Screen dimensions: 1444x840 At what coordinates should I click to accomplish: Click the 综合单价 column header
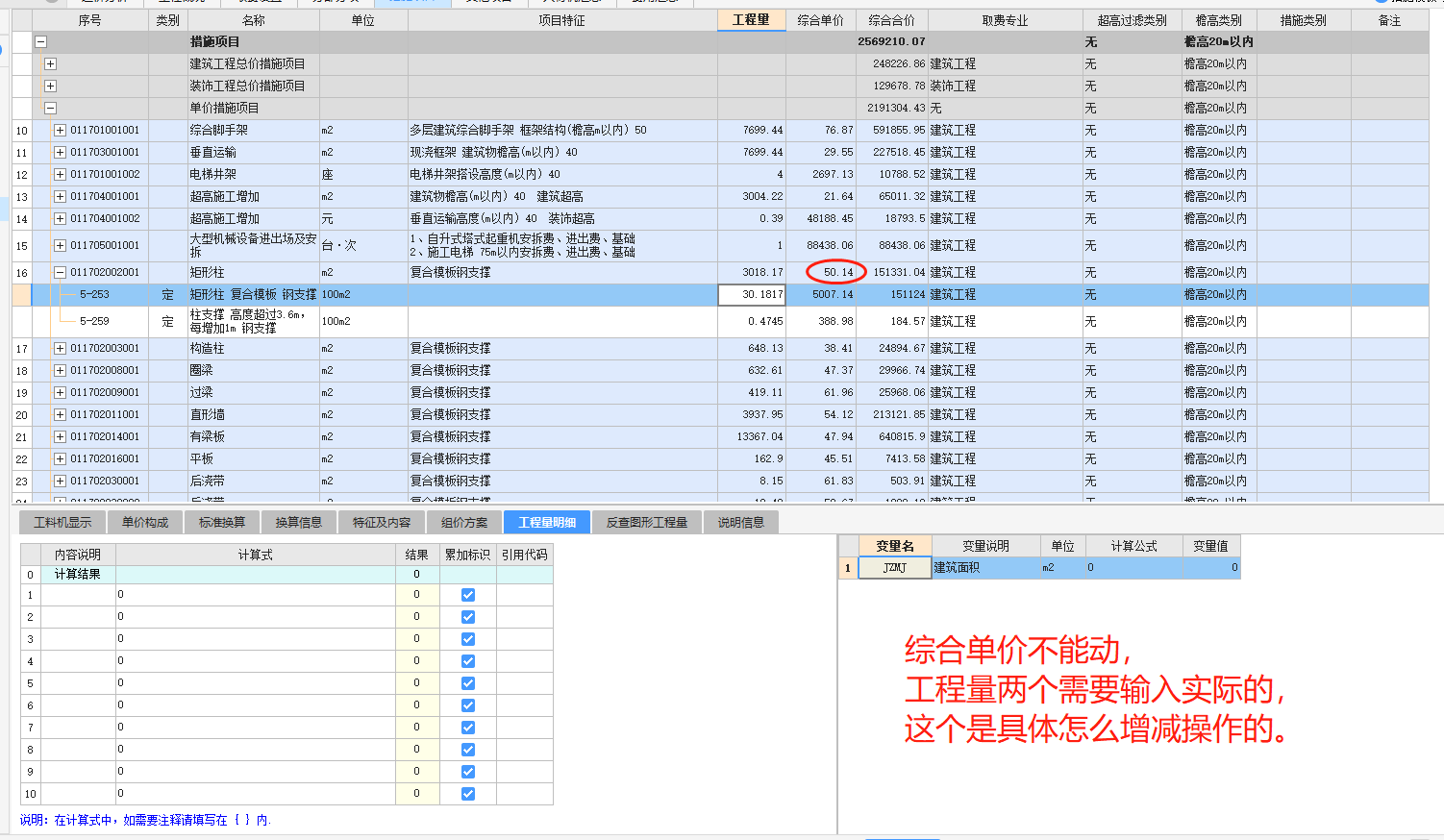[x=821, y=20]
